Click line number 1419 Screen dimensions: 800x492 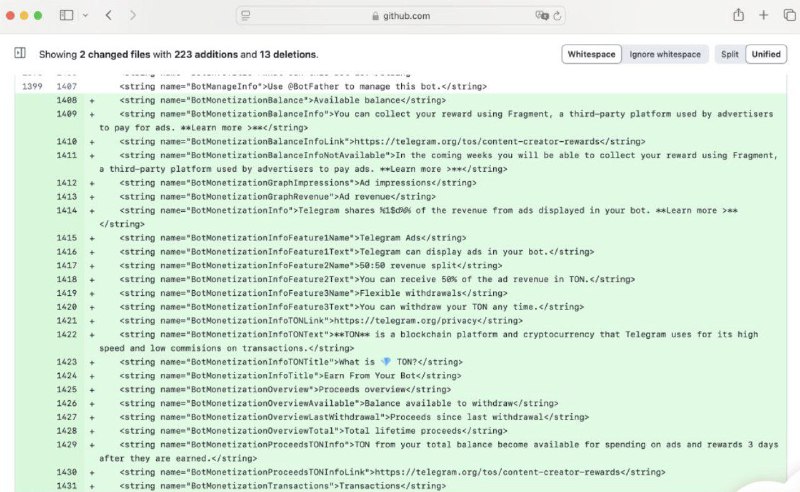(x=67, y=293)
